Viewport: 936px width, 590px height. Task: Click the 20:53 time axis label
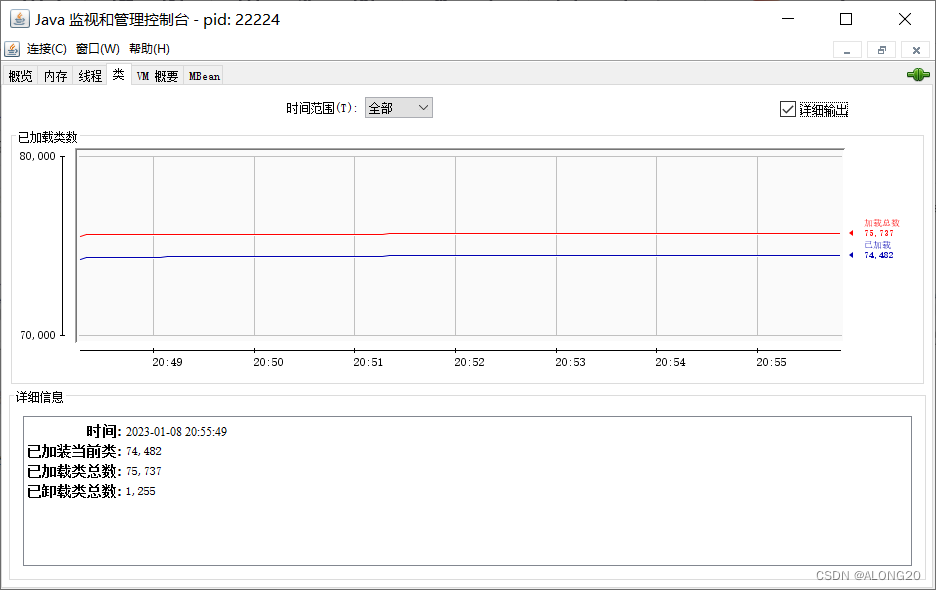570,362
